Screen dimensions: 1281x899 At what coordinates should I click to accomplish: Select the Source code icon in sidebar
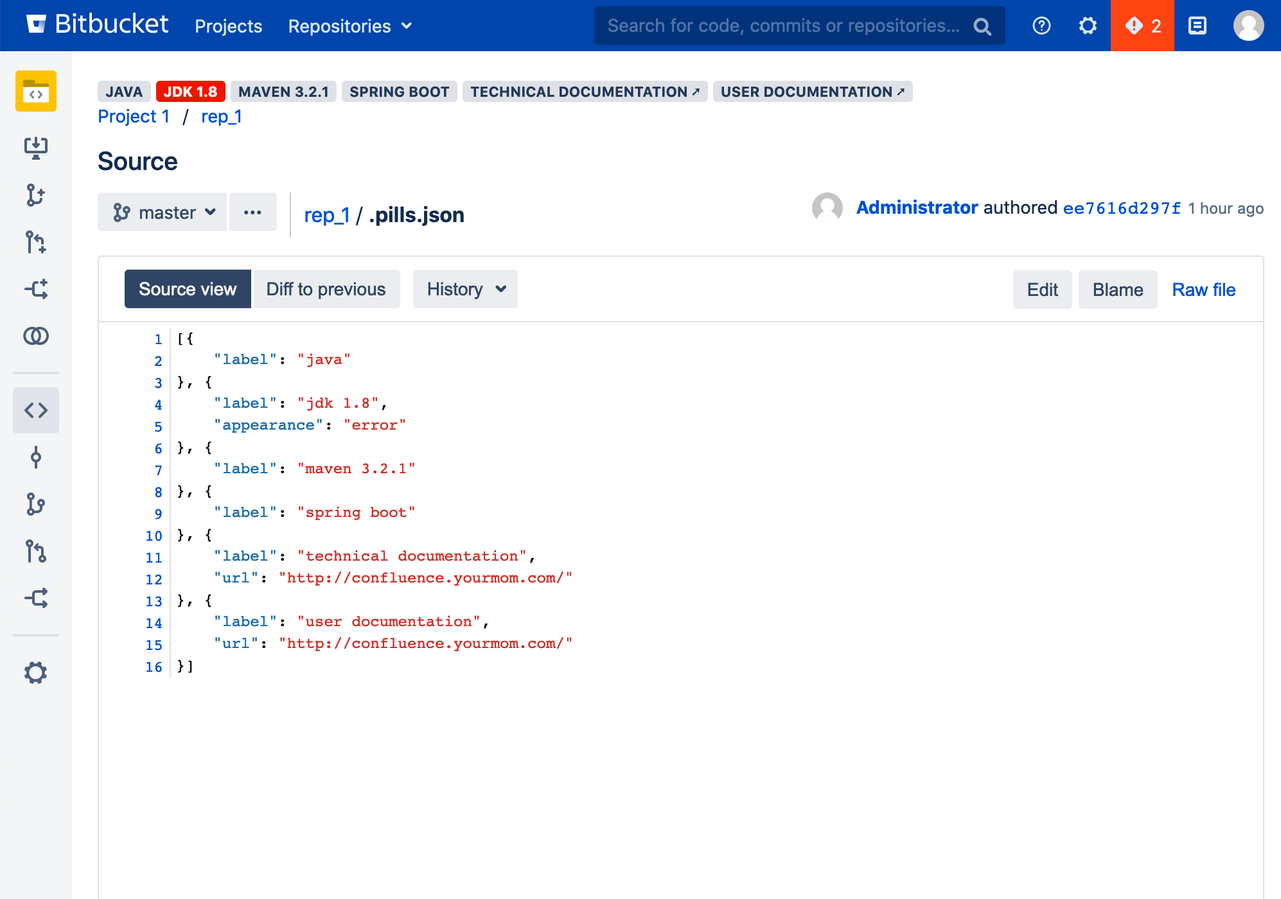click(36, 410)
